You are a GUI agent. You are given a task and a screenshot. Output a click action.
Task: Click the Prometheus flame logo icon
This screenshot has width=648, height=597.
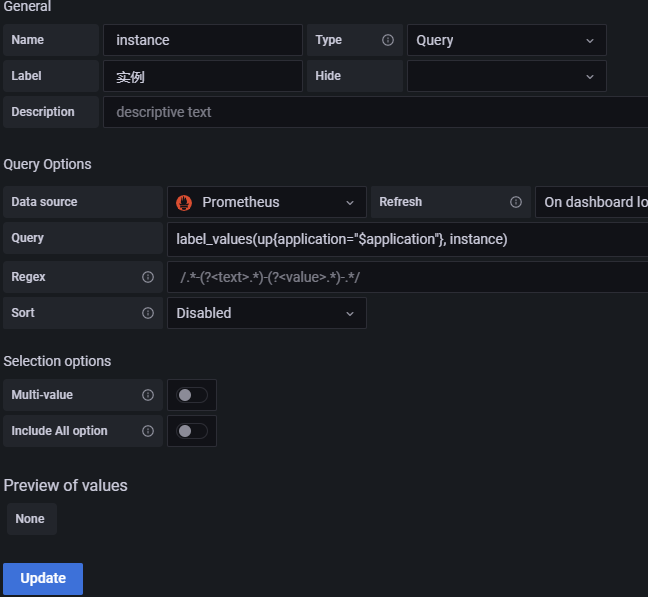point(184,202)
